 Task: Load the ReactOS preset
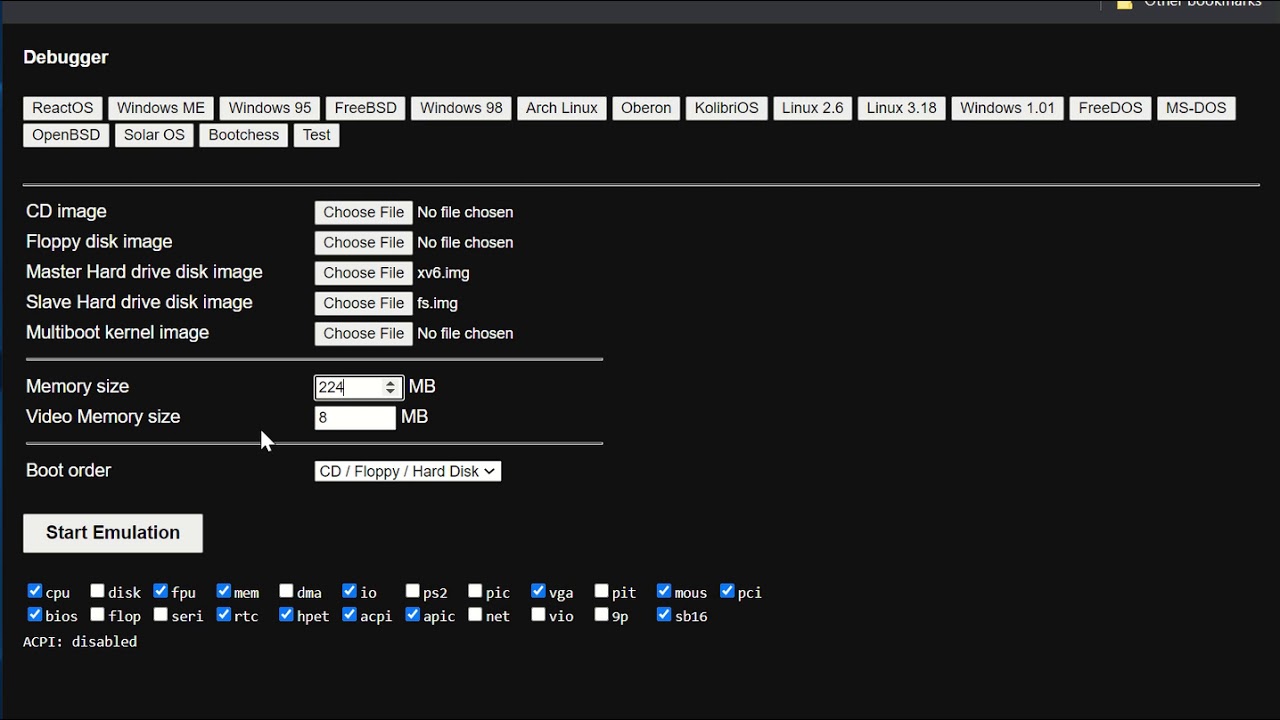63,108
